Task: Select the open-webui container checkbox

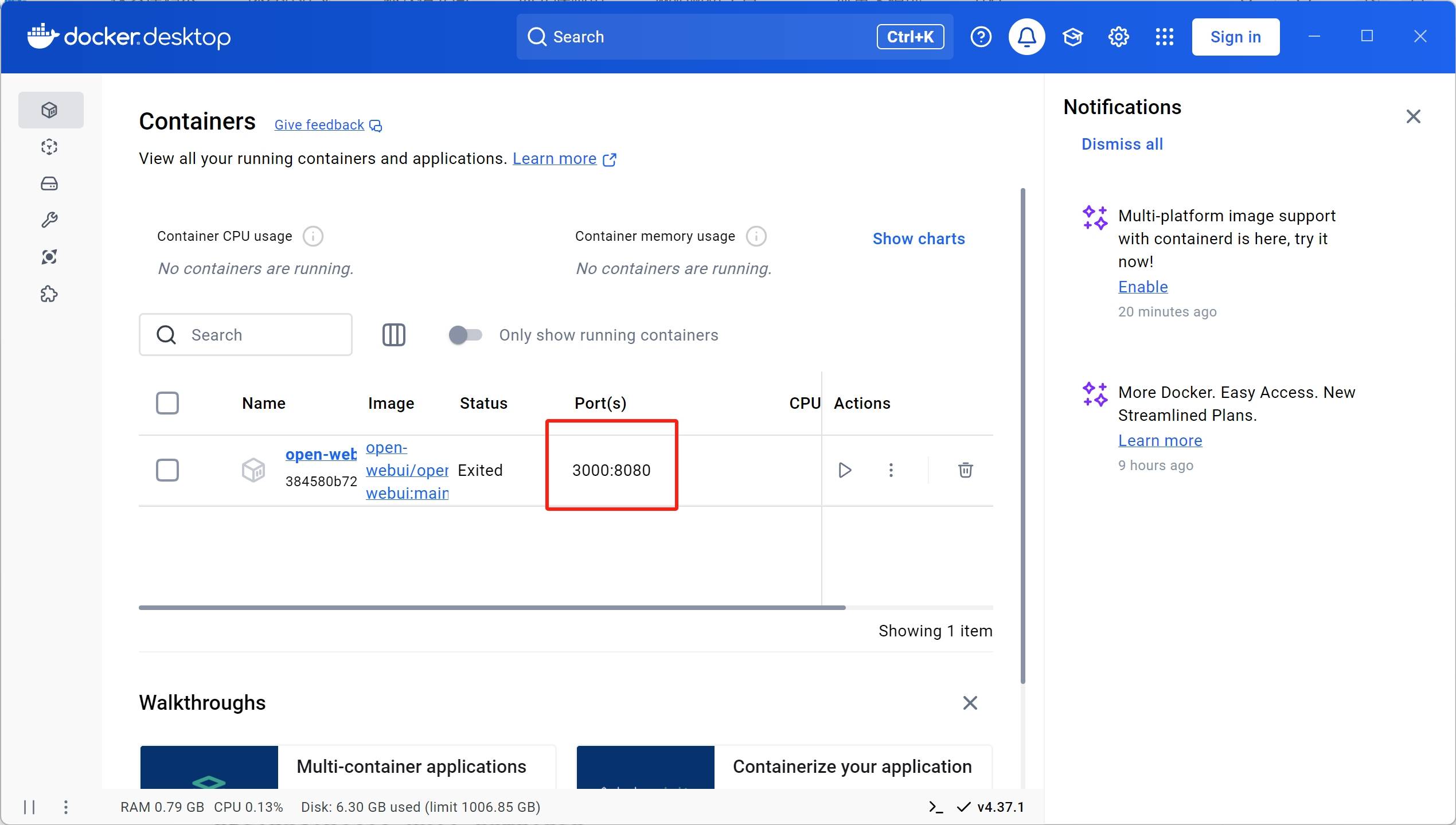Action: click(167, 470)
